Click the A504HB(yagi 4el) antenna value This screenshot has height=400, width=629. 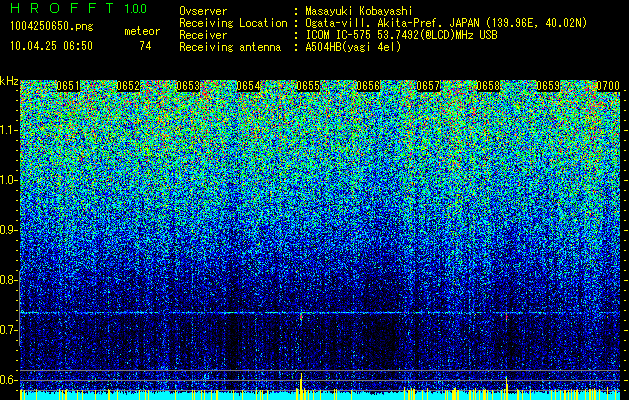(353, 47)
